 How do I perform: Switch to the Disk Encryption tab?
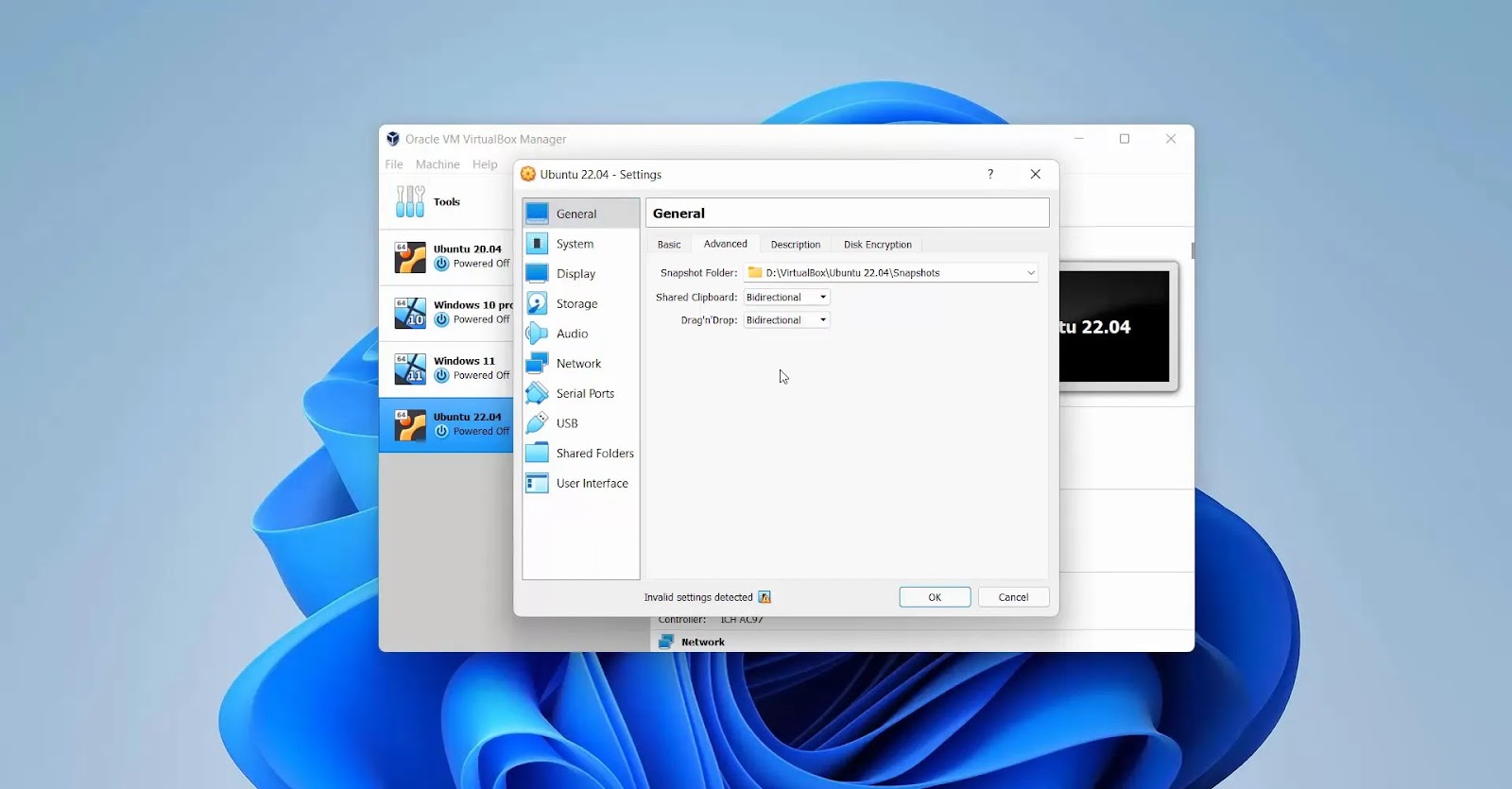878,245
